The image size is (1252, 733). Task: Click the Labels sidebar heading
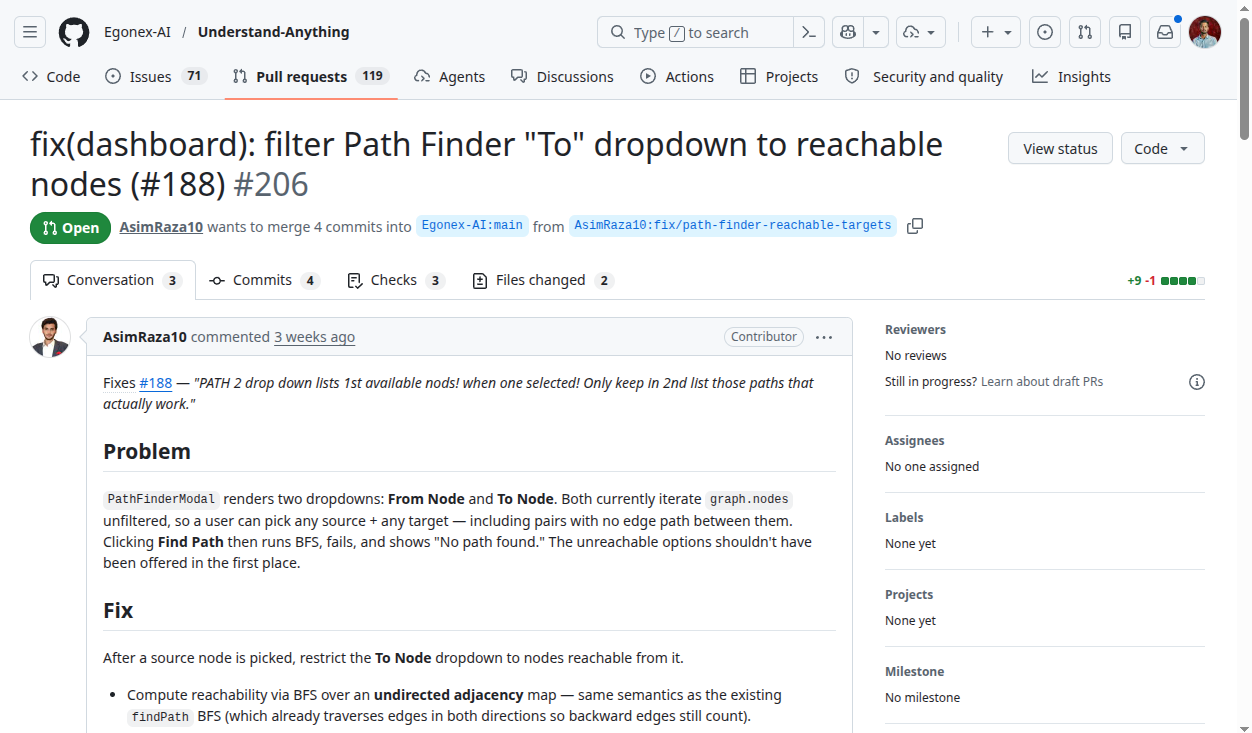pos(904,517)
